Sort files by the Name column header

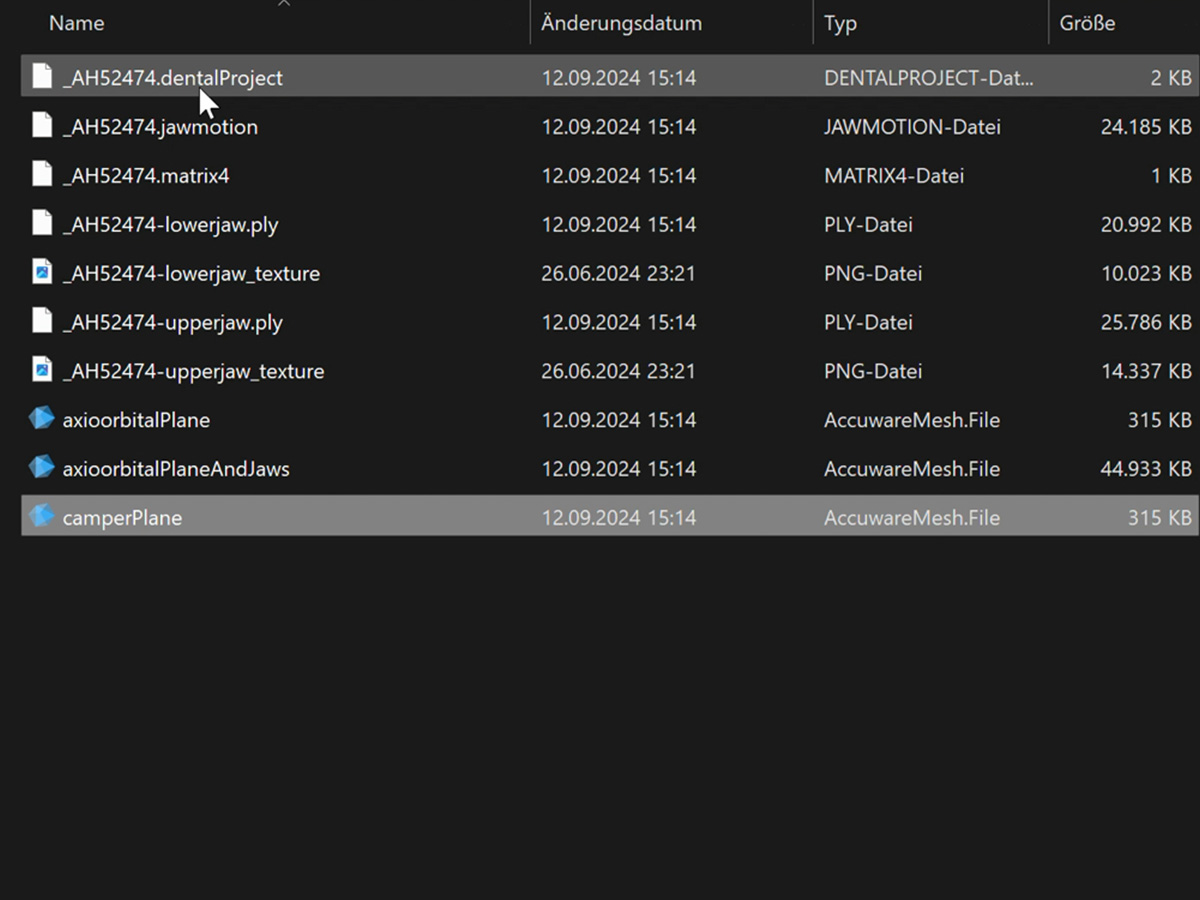[77, 23]
